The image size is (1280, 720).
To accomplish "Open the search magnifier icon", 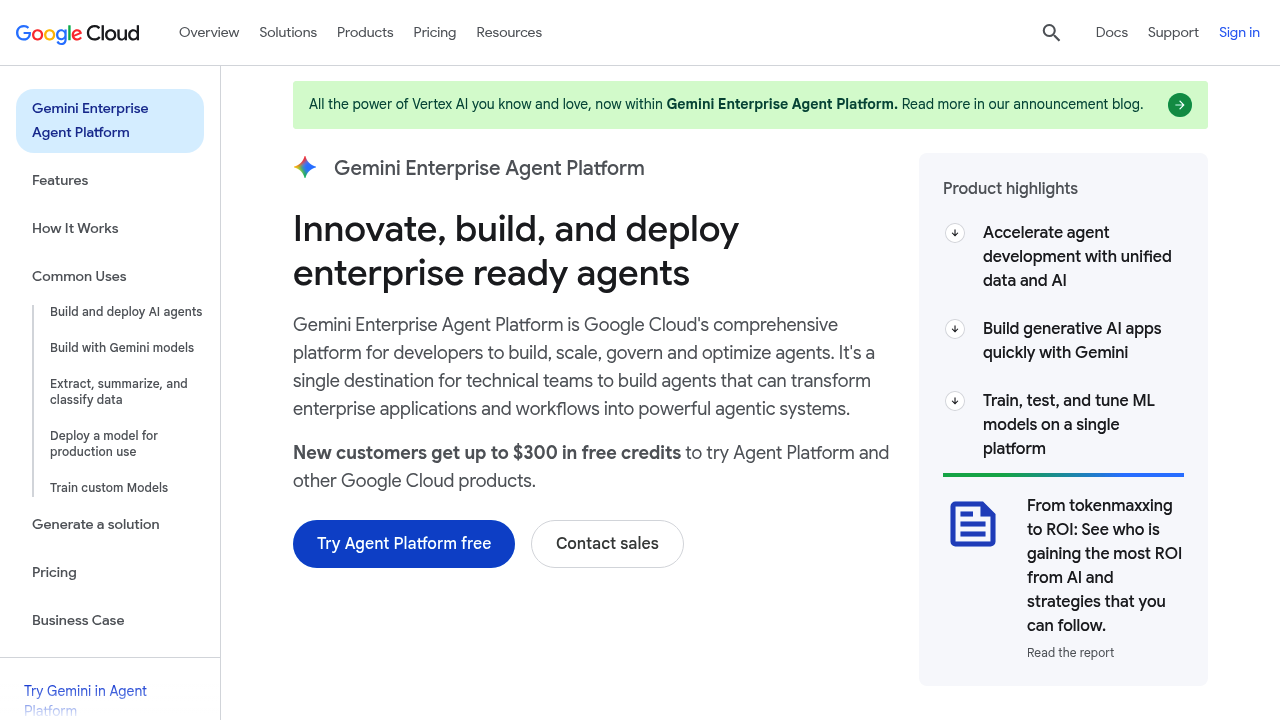I will tap(1051, 33).
